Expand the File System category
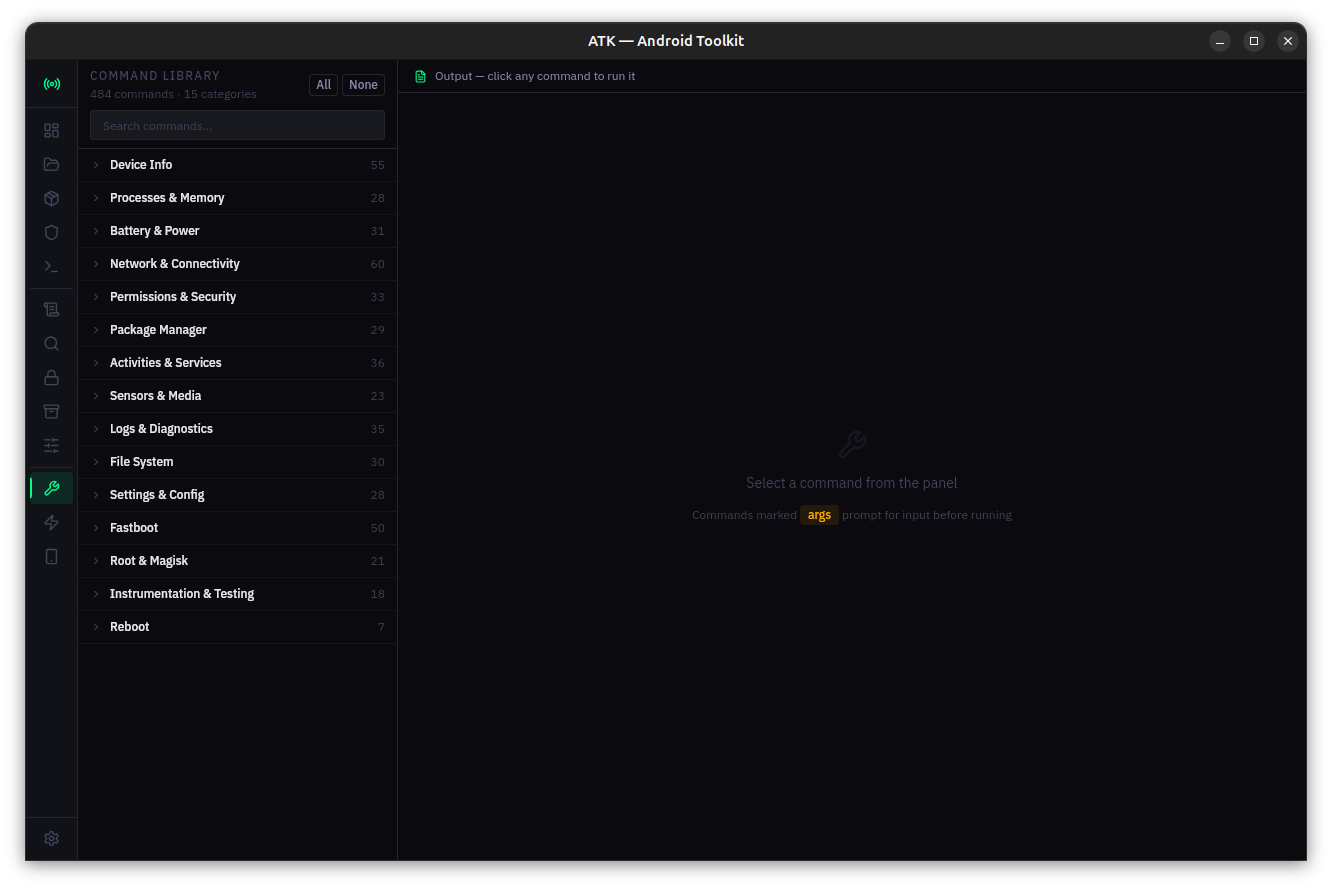Image resolution: width=1332 pixels, height=889 pixels. tap(238, 462)
